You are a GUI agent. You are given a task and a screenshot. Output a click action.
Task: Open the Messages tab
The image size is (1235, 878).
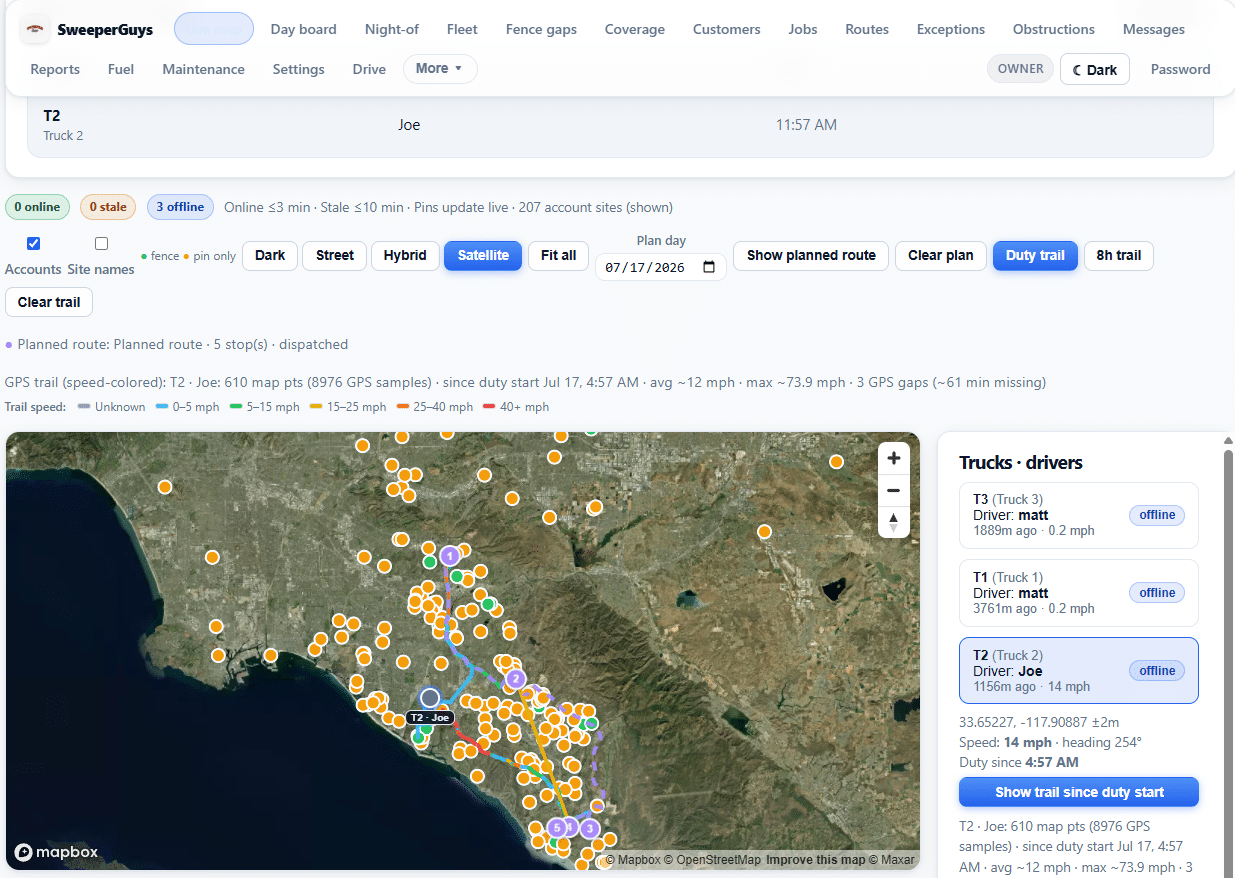pyautogui.click(x=1154, y=29)
